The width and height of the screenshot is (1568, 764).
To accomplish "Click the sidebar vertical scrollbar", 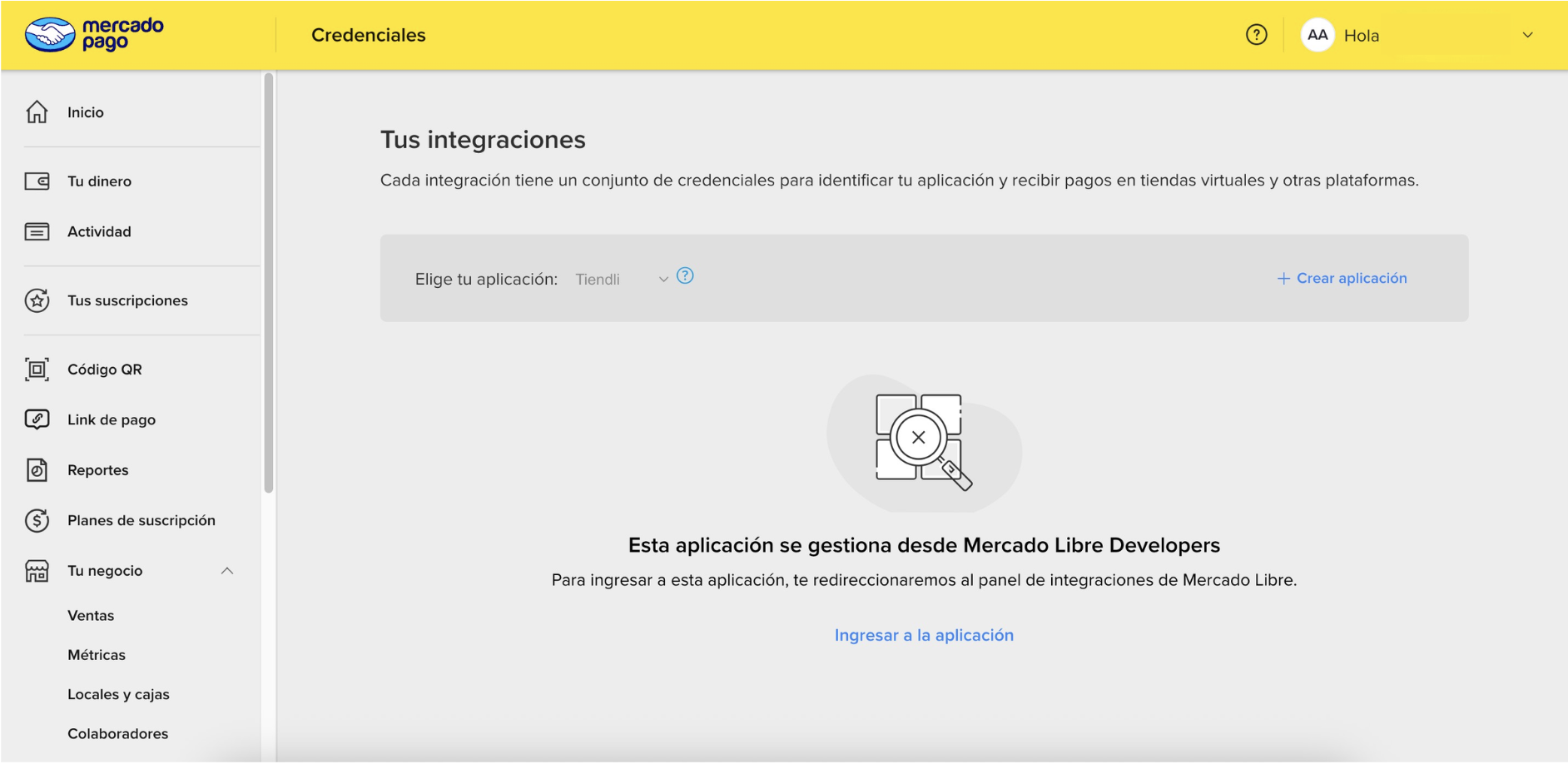I will (268, 283).
